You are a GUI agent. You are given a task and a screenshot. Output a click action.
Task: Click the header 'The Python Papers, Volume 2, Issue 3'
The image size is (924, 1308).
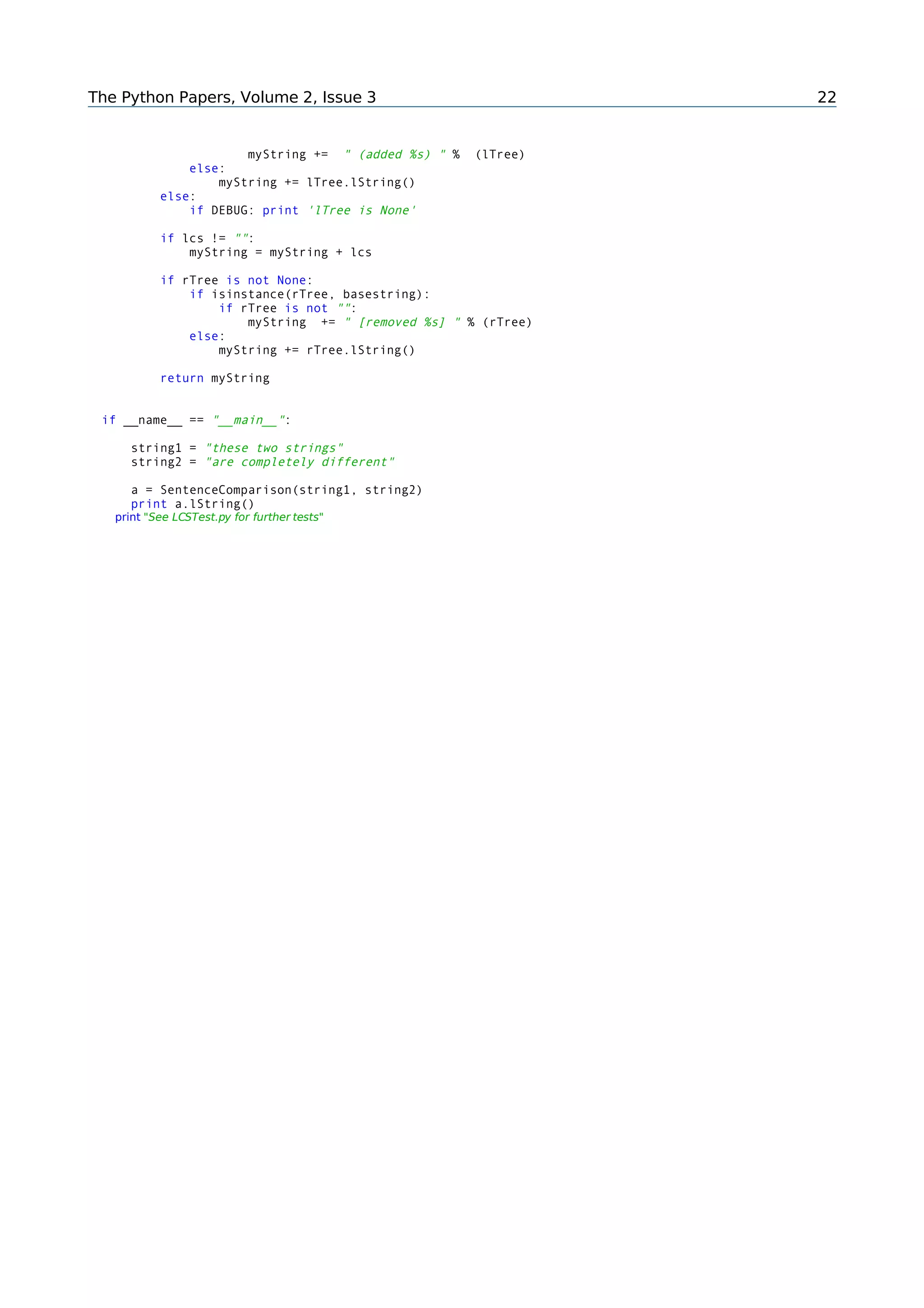pyautogui.click(x=232, y=97)
